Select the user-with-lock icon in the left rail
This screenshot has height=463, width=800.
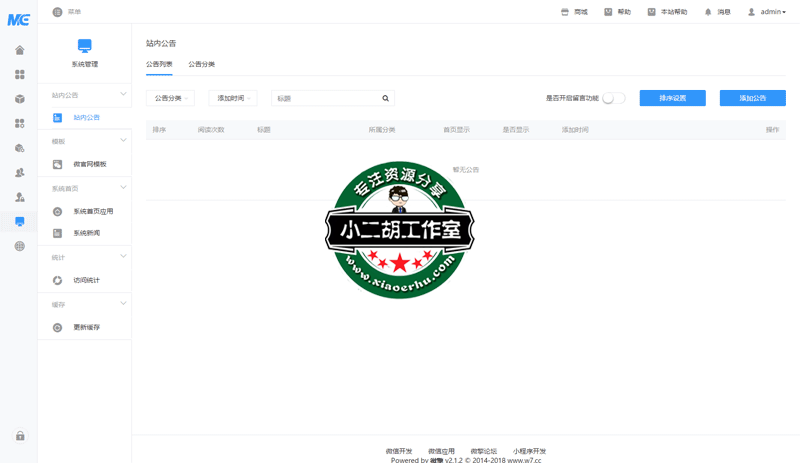[x=19, y=197]
